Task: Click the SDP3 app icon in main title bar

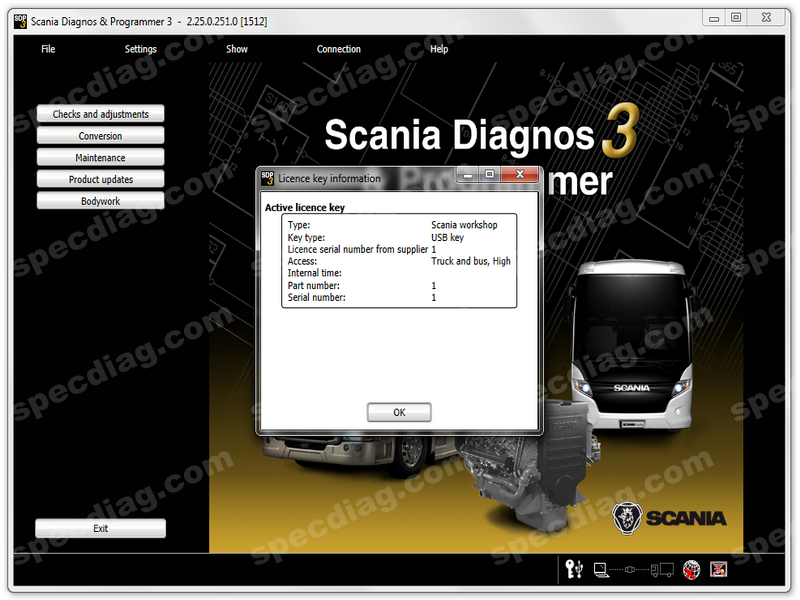Action: 21,21
